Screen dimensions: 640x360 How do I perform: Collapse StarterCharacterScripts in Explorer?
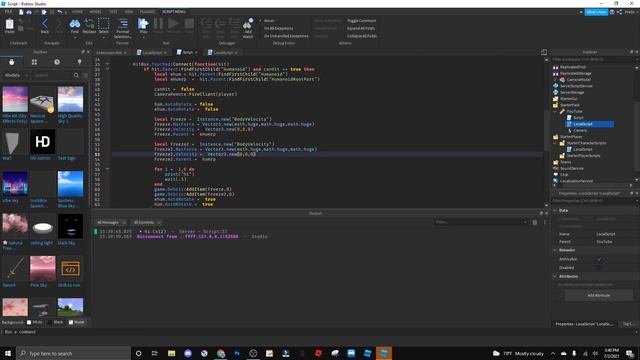tap(555, 143)
